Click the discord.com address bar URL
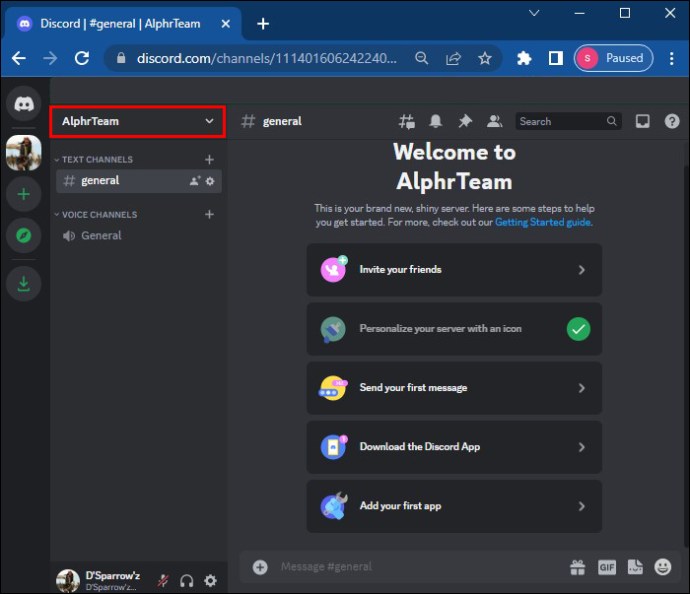The image size is (690, 594). tap(267, 58)
